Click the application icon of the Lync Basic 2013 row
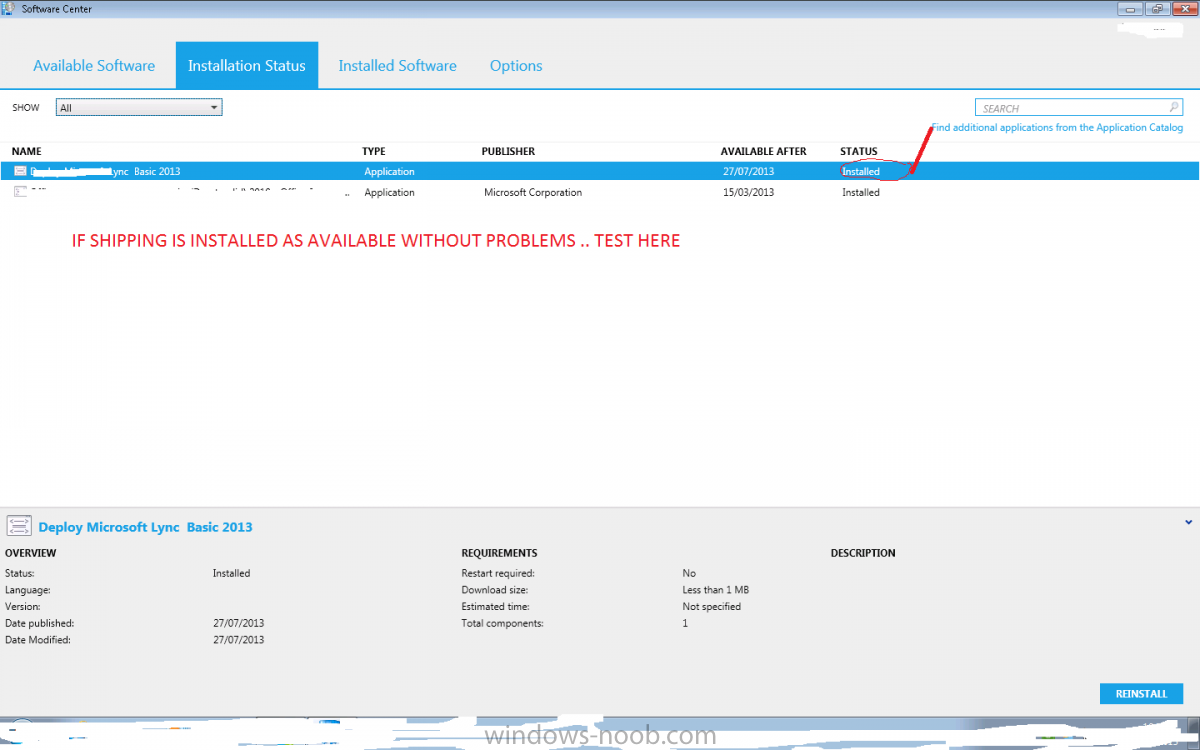Screen dimensions: 1200x750 [x=20, y=171]
